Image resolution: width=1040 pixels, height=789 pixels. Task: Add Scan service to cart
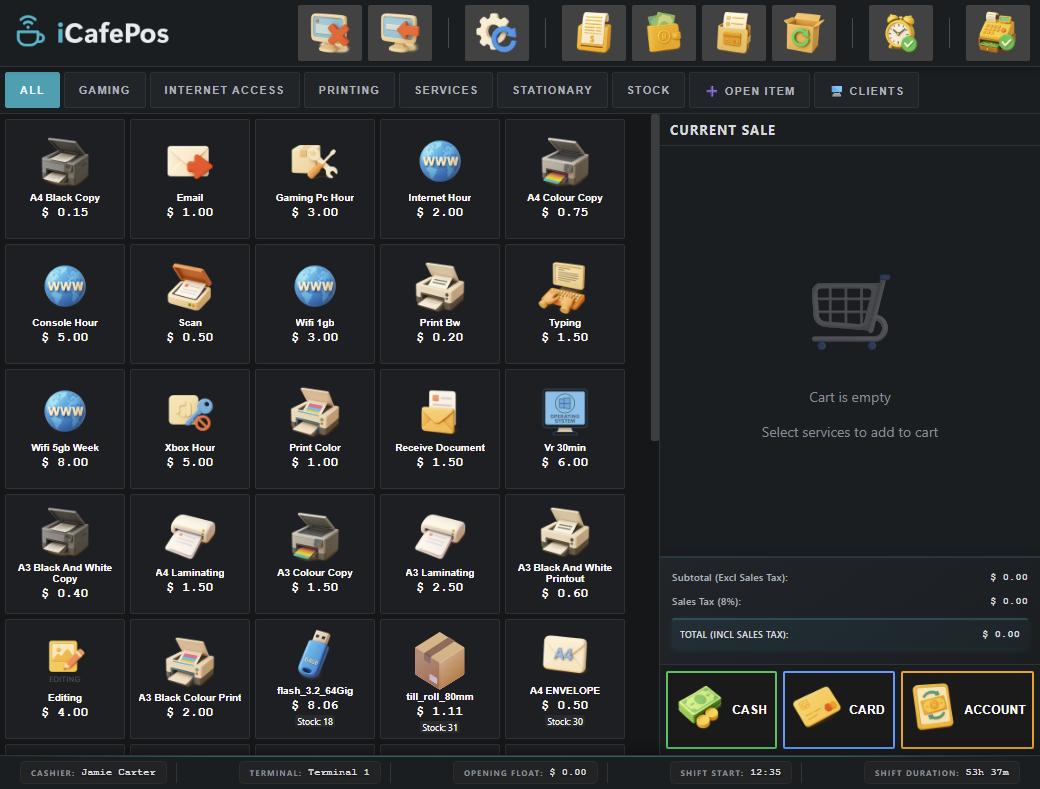(x=190, y=304)
